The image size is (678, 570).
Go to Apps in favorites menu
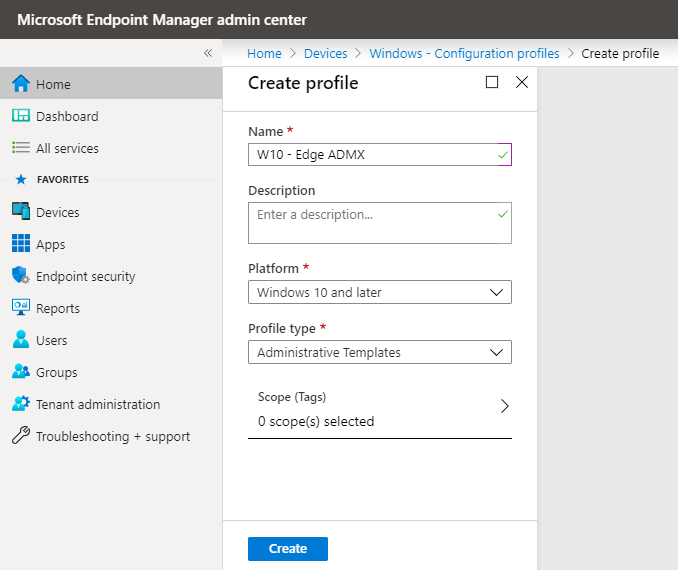click(x=111, y=244)
